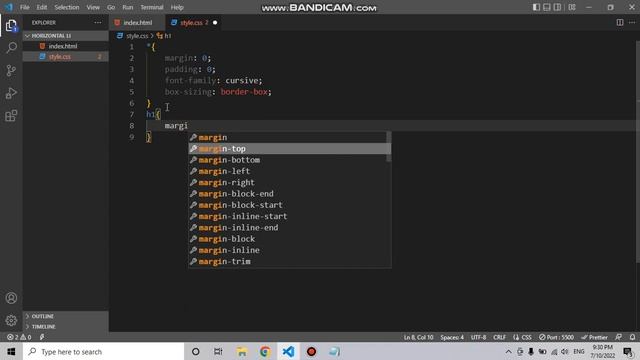Select the margin-inline-start suggestion
640x360 pixels.
[287, 216]
